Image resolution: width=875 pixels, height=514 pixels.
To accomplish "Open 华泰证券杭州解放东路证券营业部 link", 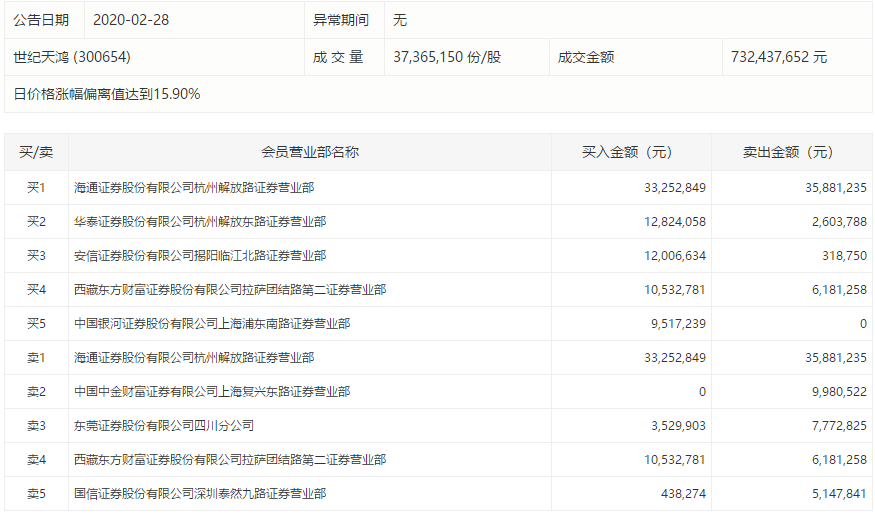I will click(x=200, y=222).
